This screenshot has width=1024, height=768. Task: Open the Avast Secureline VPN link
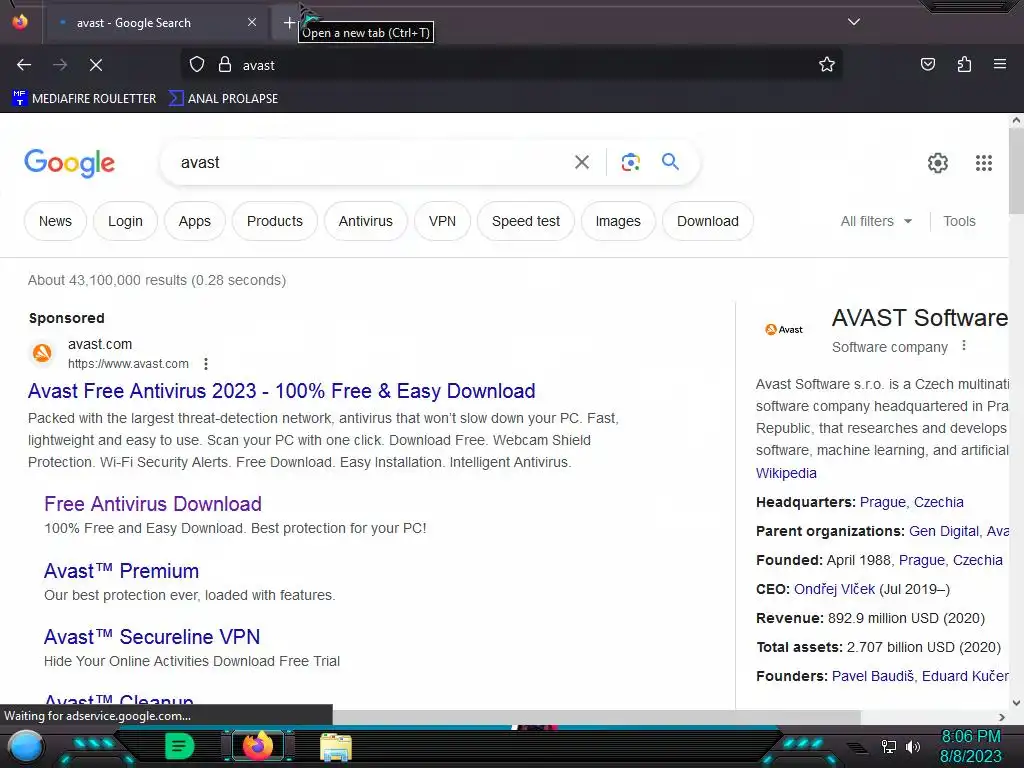click(x=152, y=637)
